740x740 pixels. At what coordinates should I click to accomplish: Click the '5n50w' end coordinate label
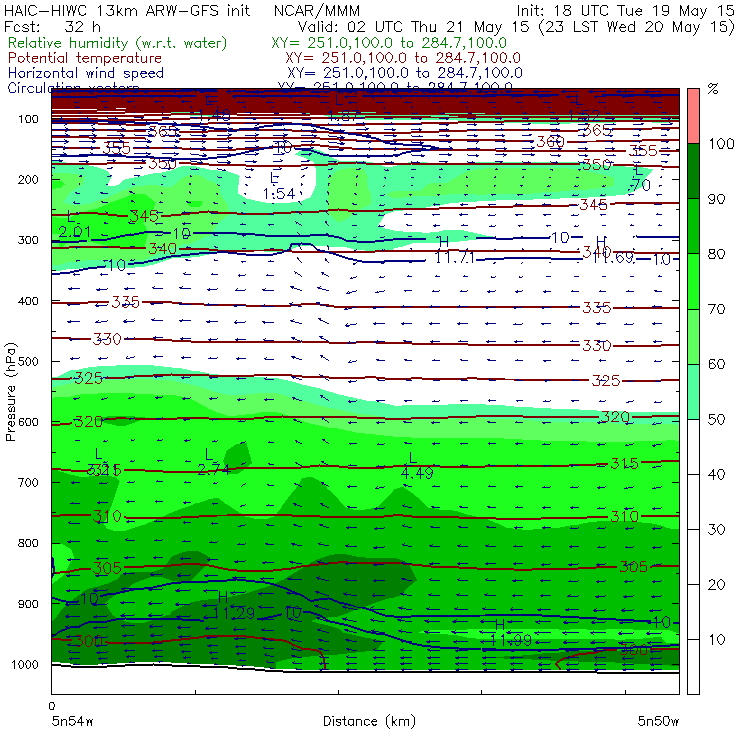658,722
